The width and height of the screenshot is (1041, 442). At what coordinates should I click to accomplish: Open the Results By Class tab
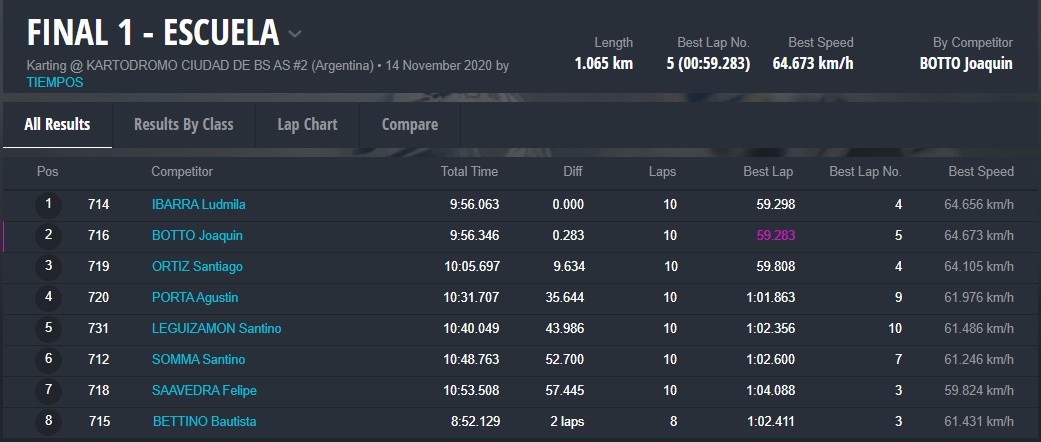coord(184,125)
